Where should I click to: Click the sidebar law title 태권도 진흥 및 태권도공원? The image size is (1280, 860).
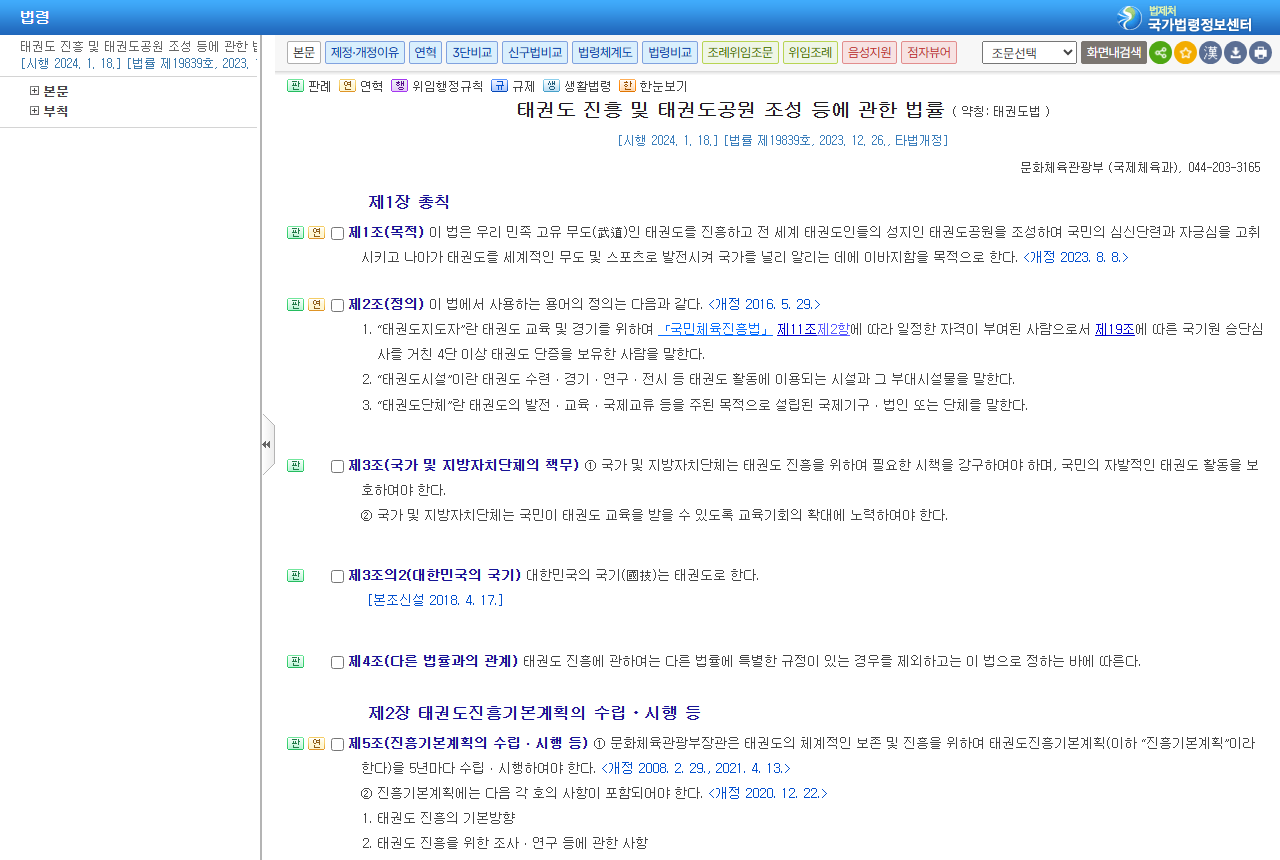tap(138, 46)
